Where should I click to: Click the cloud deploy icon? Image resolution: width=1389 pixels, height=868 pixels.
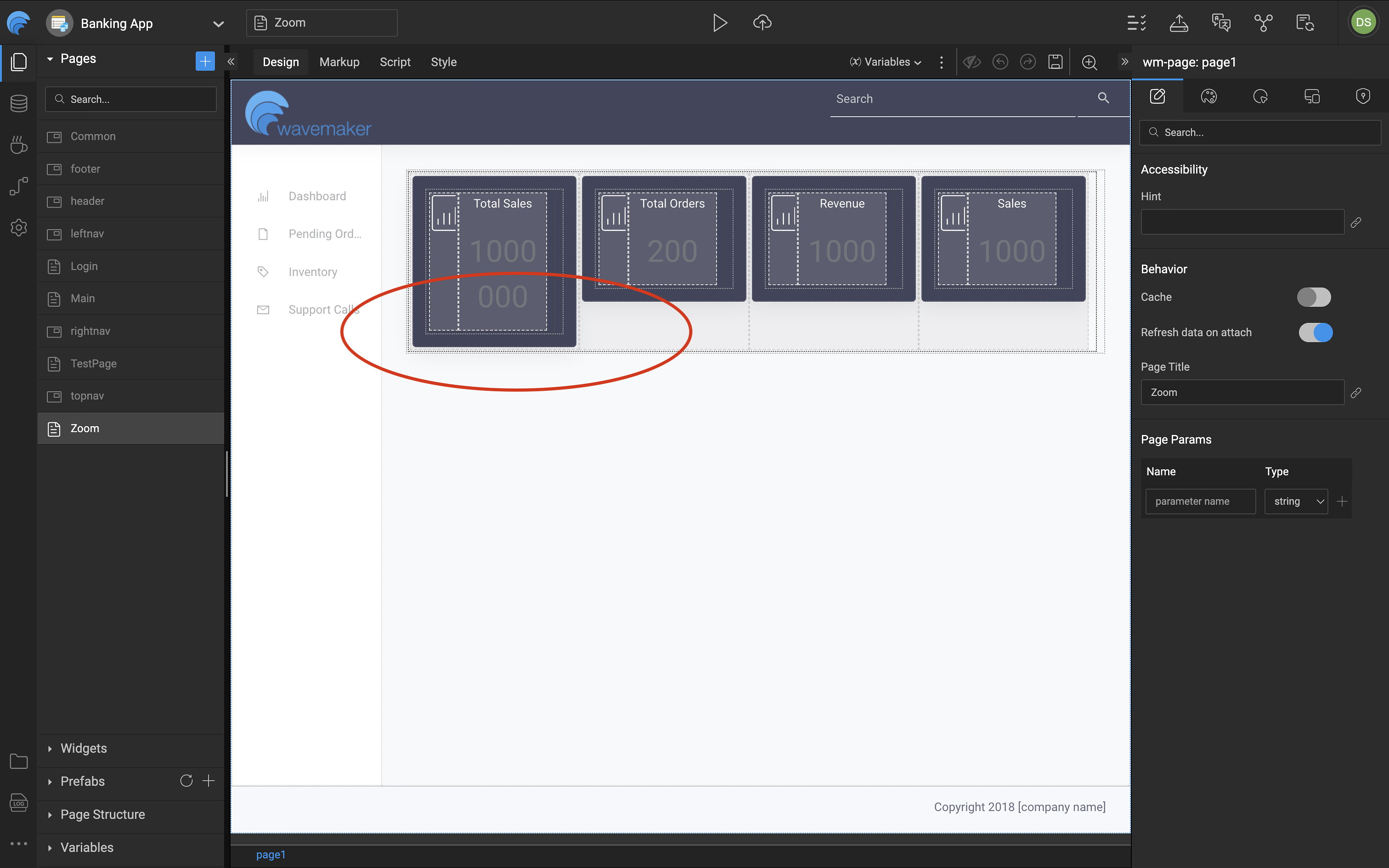click(762, 23)
